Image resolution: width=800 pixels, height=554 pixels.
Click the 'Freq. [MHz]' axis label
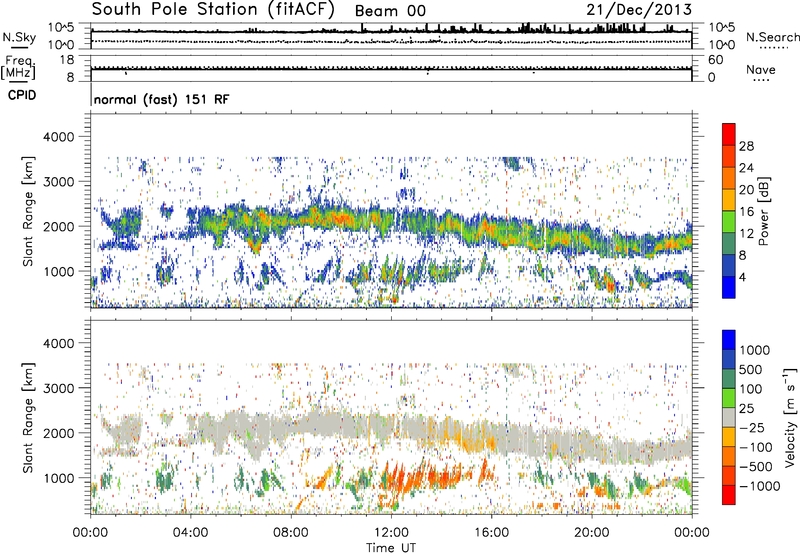(18, 68)
